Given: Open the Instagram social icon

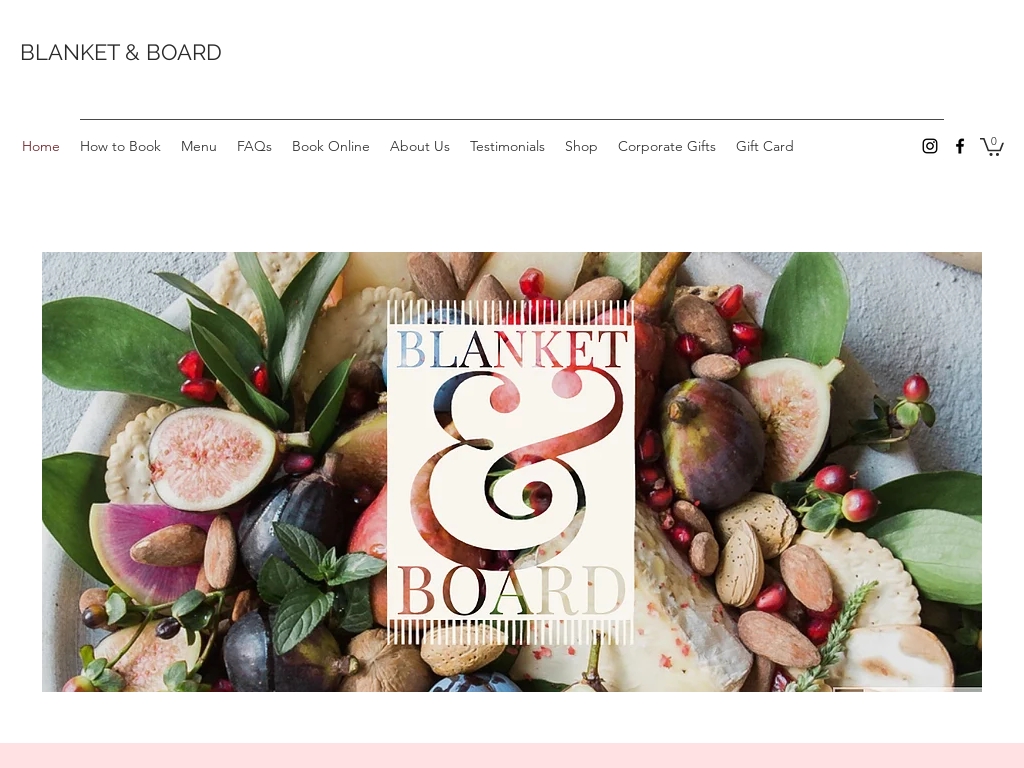Looking at the screenshot, I should pos(929,146).
